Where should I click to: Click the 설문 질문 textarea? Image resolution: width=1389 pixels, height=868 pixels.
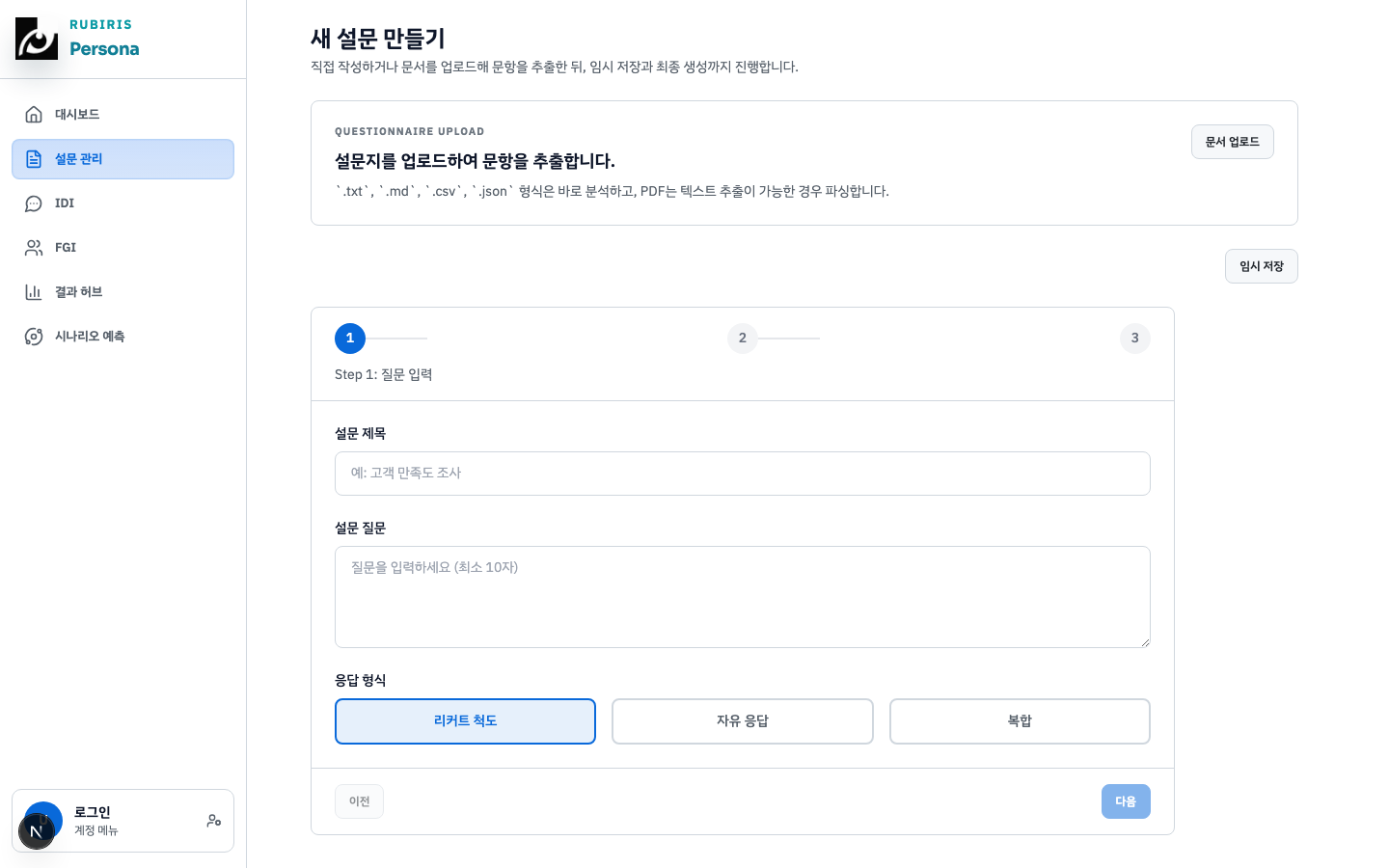pos(742,596)
